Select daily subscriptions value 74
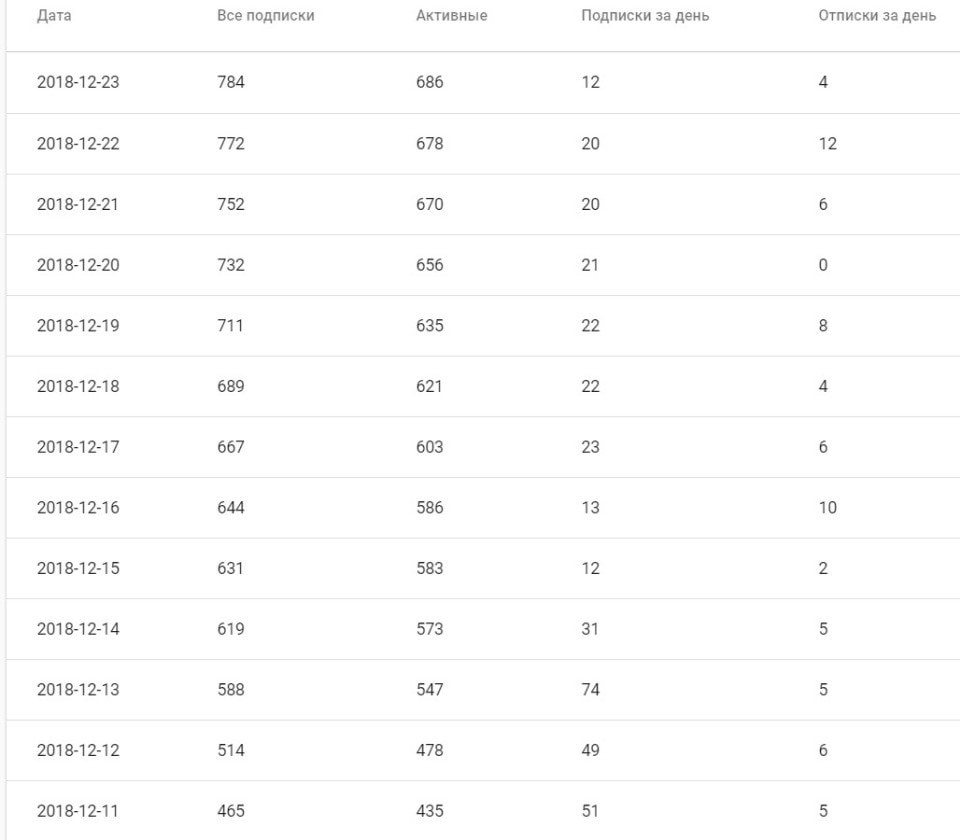 point(590,690)
